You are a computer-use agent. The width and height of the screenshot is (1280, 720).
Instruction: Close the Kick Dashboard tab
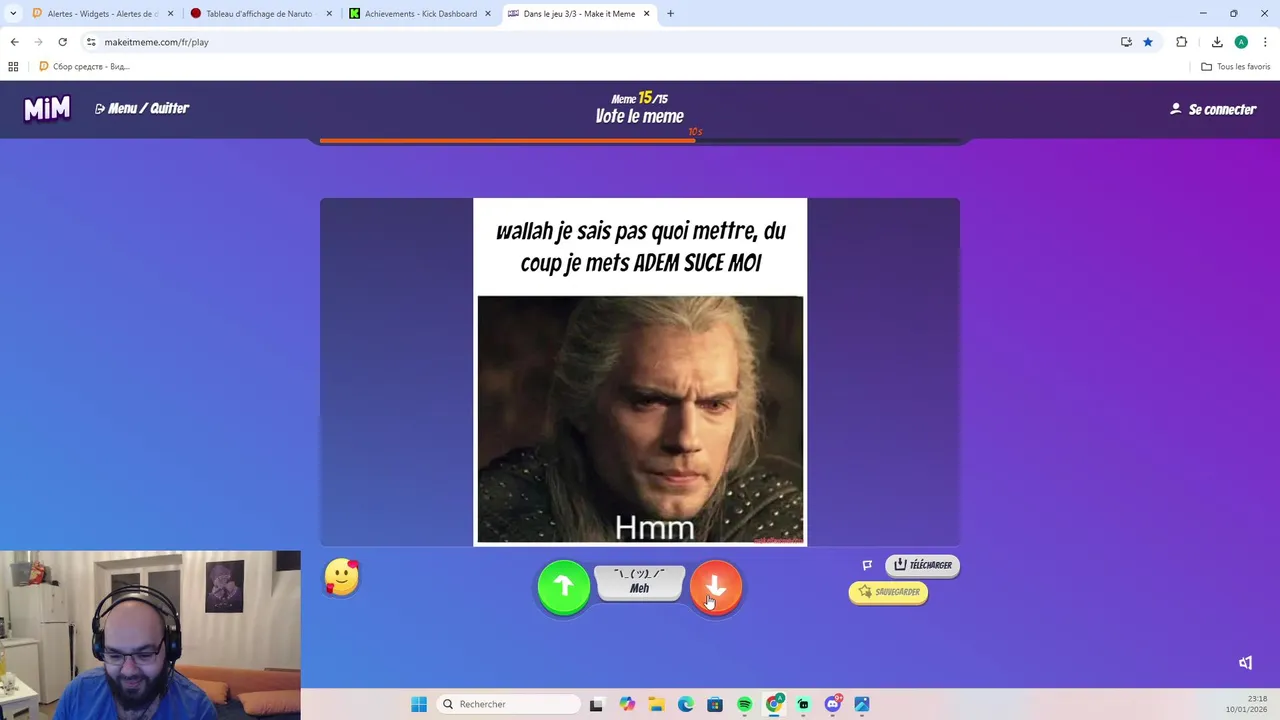[x=487, y=14]
